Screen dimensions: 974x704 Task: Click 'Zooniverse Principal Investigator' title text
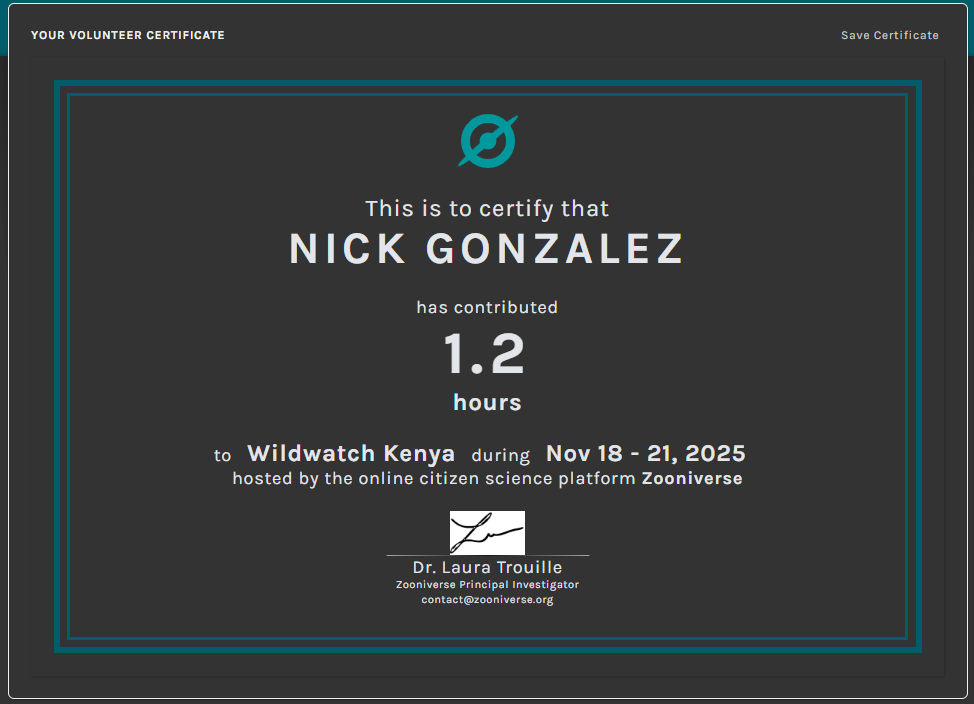click(x=487, y=585)
